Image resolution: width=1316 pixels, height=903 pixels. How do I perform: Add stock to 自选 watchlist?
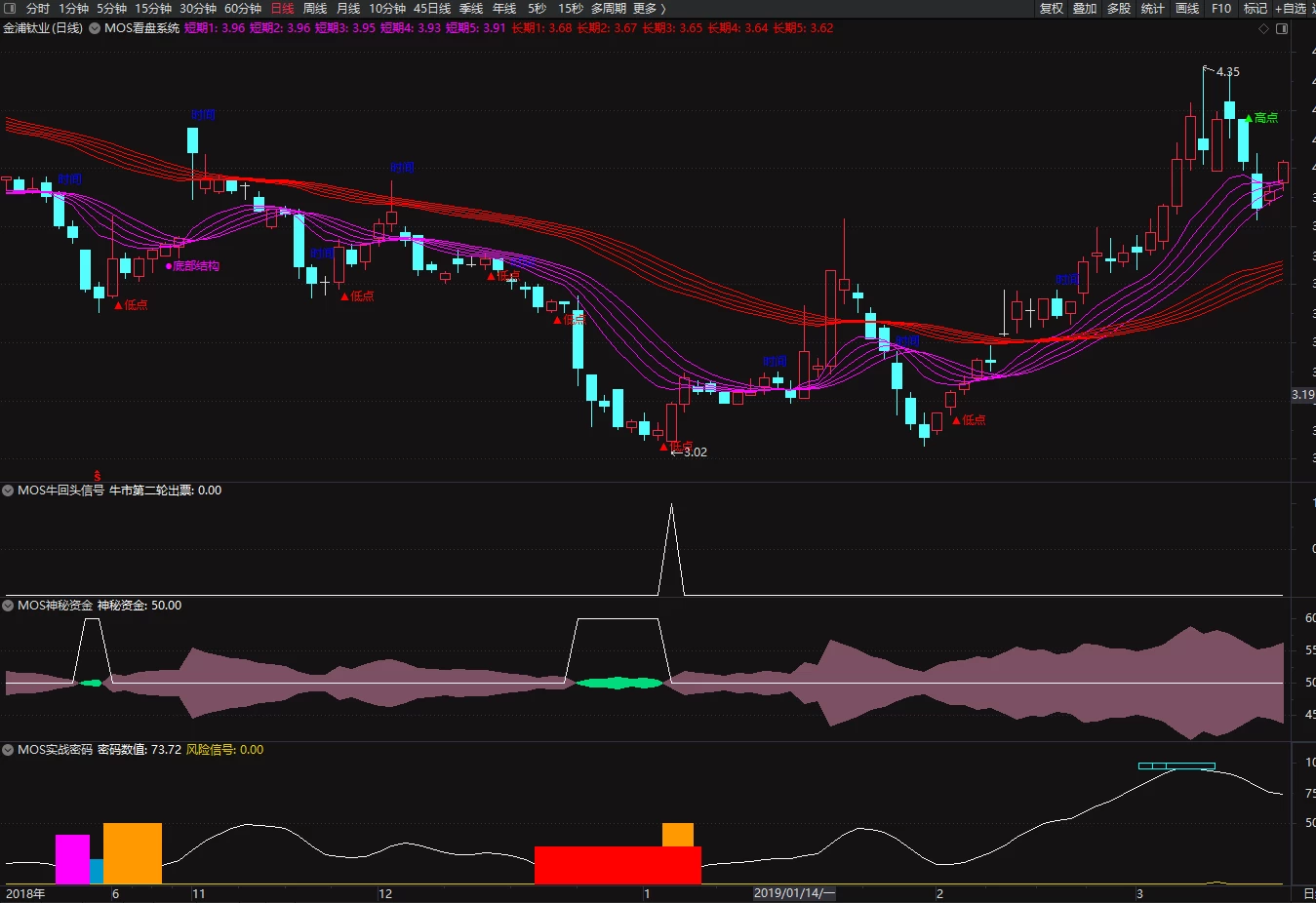click(x=1291, y=9)
